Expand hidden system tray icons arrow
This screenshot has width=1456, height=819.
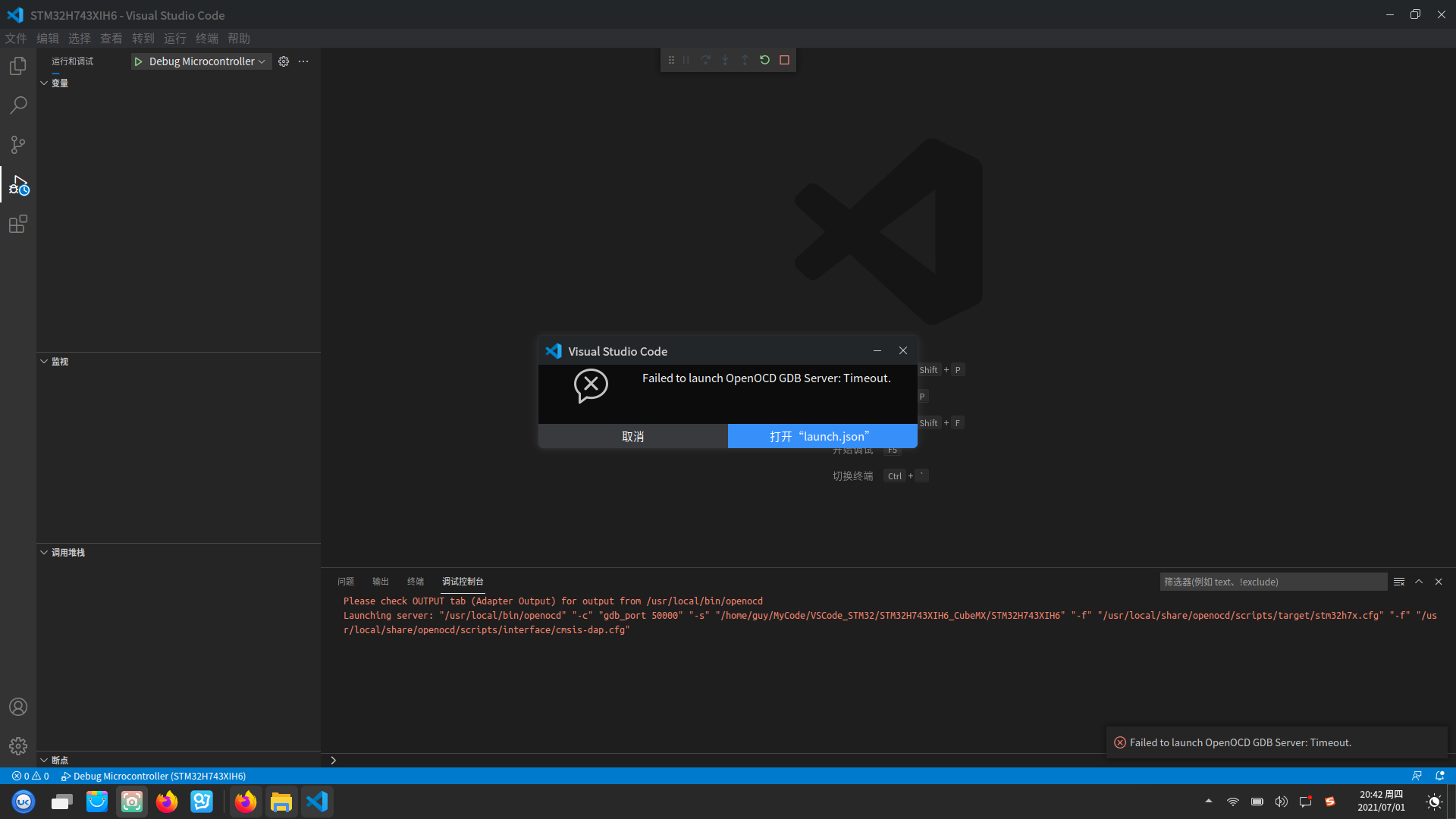tap(1209, 802)
